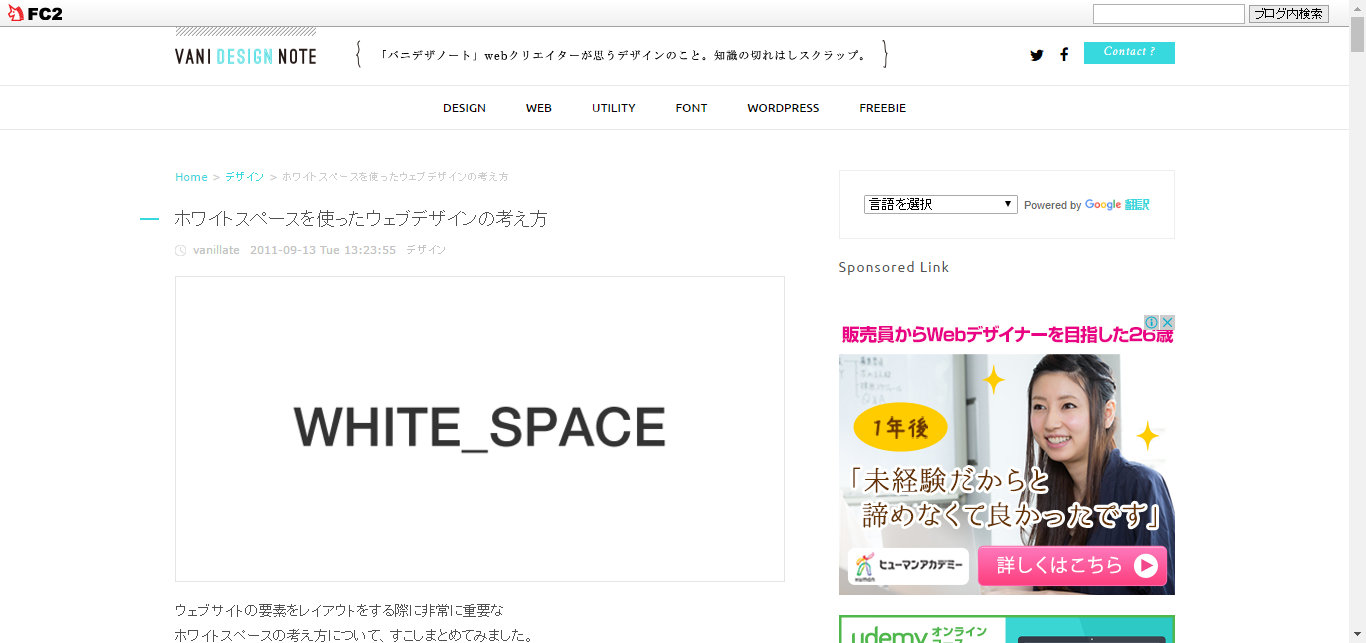Click the ブログ内検索 search button
This screenshot has width=1366, height=643.
pyautogui.click(x=1289, y=14)
